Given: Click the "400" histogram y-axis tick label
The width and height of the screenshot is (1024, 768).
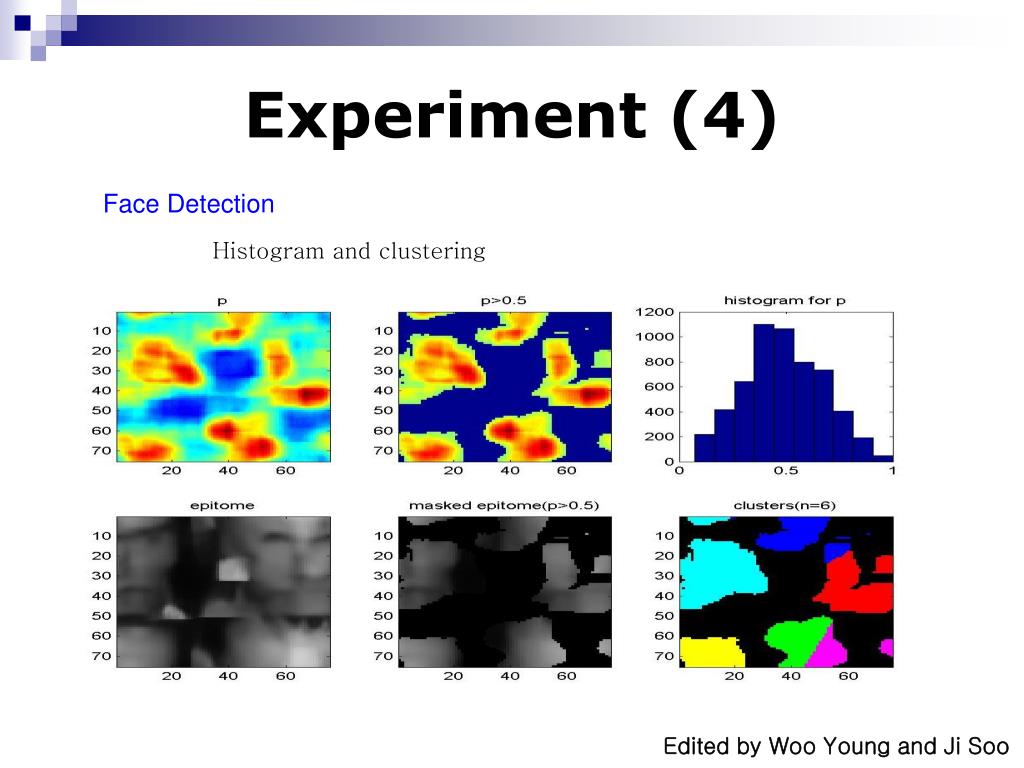Looking at the screenshot, I should (658, 412).
